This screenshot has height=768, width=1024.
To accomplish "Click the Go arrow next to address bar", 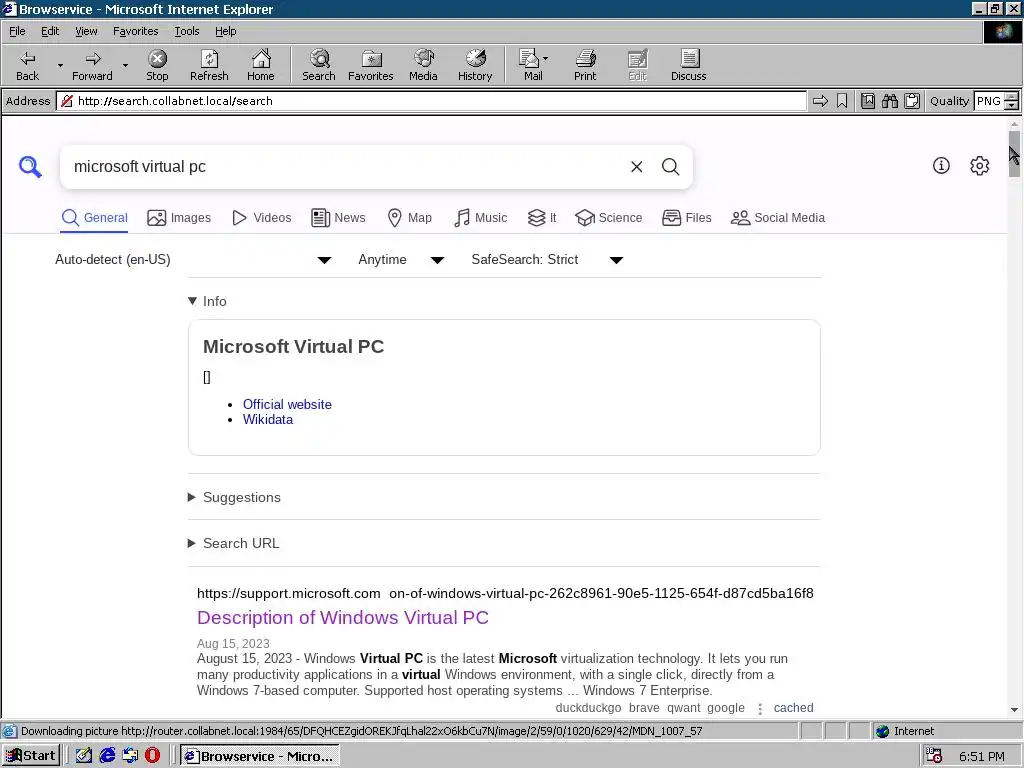I will [820, 101].
